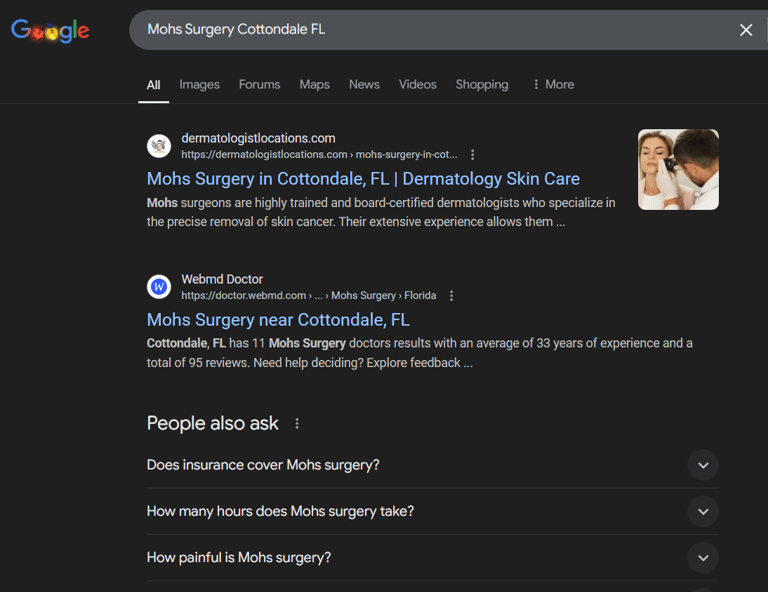Click the dermatologistlocations.com site favicon
This screenshot has height=592, width=768.
point(159,146)
